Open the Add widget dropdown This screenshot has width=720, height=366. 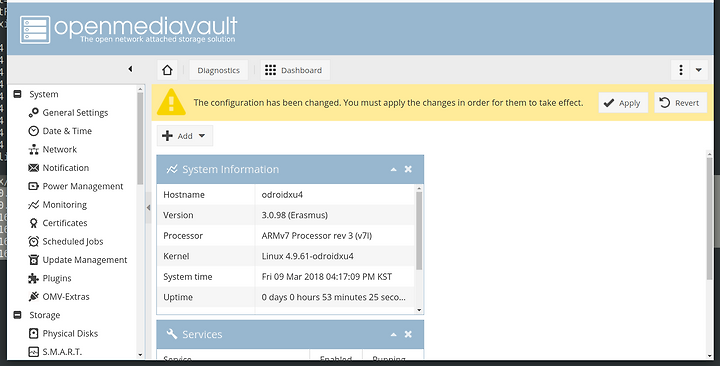(x=185, y=136)
